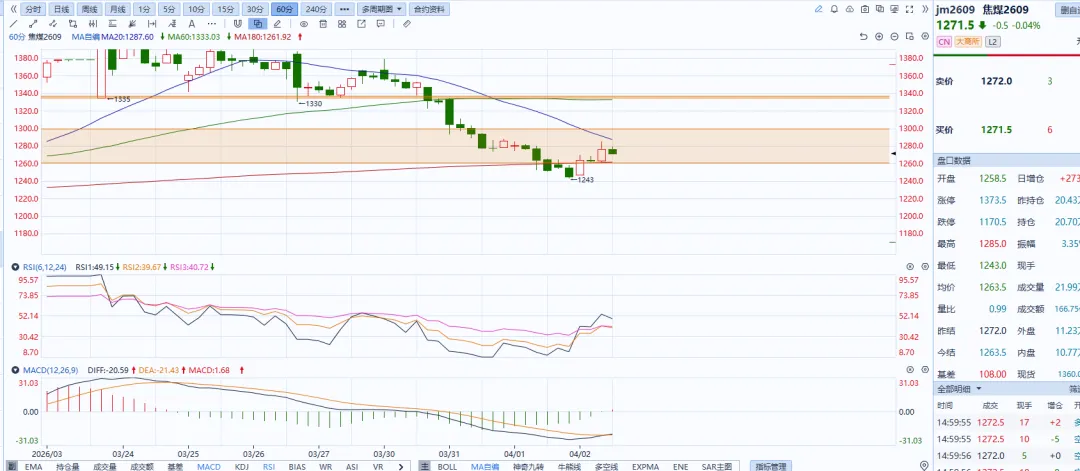1080x471 pixels.
Task: Undo the last chart action
Action: tap(863, 36)
